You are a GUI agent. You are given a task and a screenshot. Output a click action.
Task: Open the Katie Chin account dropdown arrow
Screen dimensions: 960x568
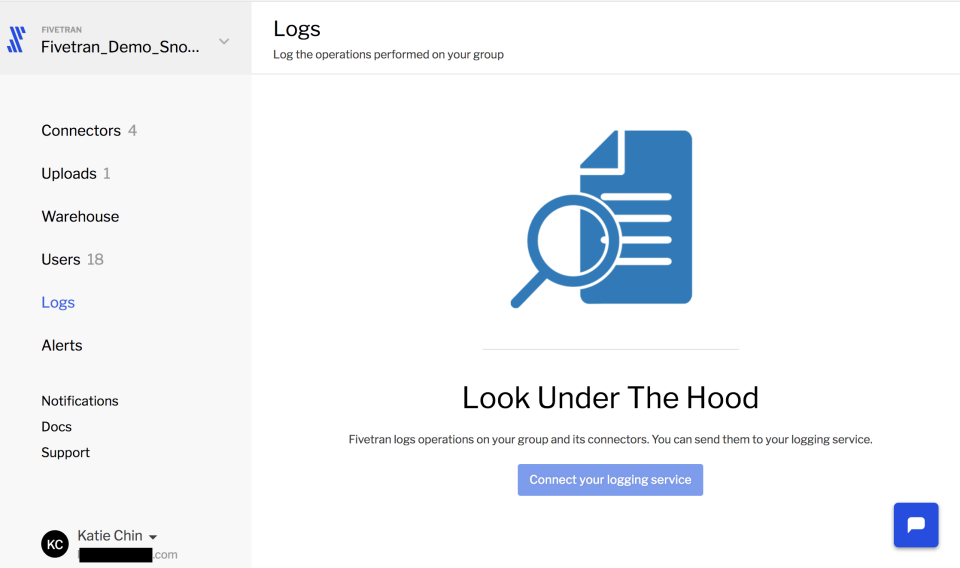[x=153, y=537]
